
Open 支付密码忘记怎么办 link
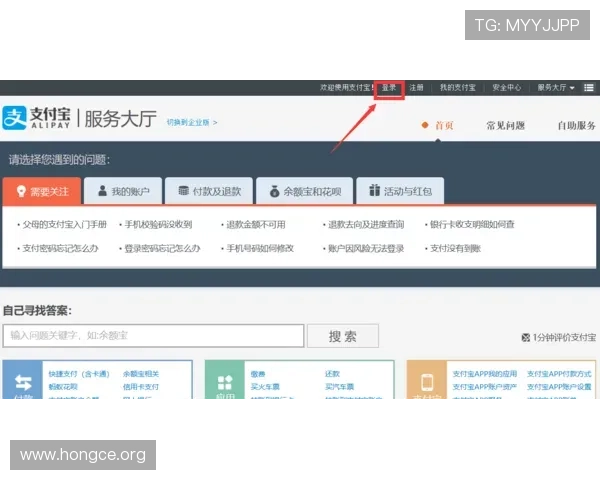(x=60, y=248)
